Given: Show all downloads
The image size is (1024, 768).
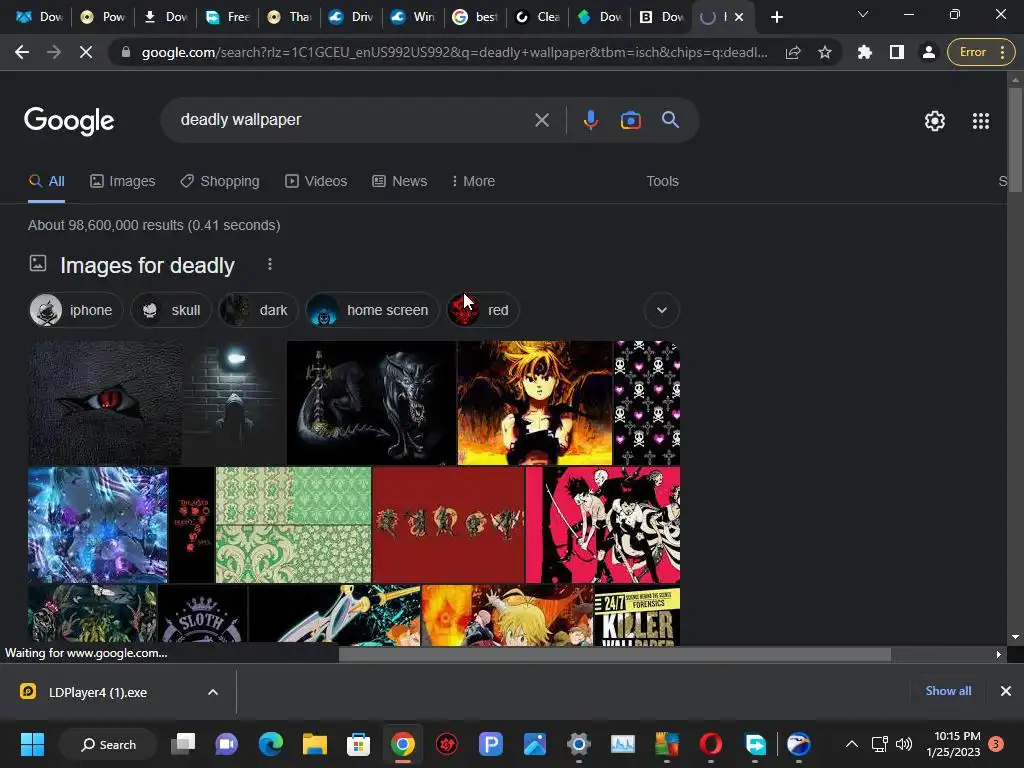Looking at the screenshot, I should (x=948, y=691).
